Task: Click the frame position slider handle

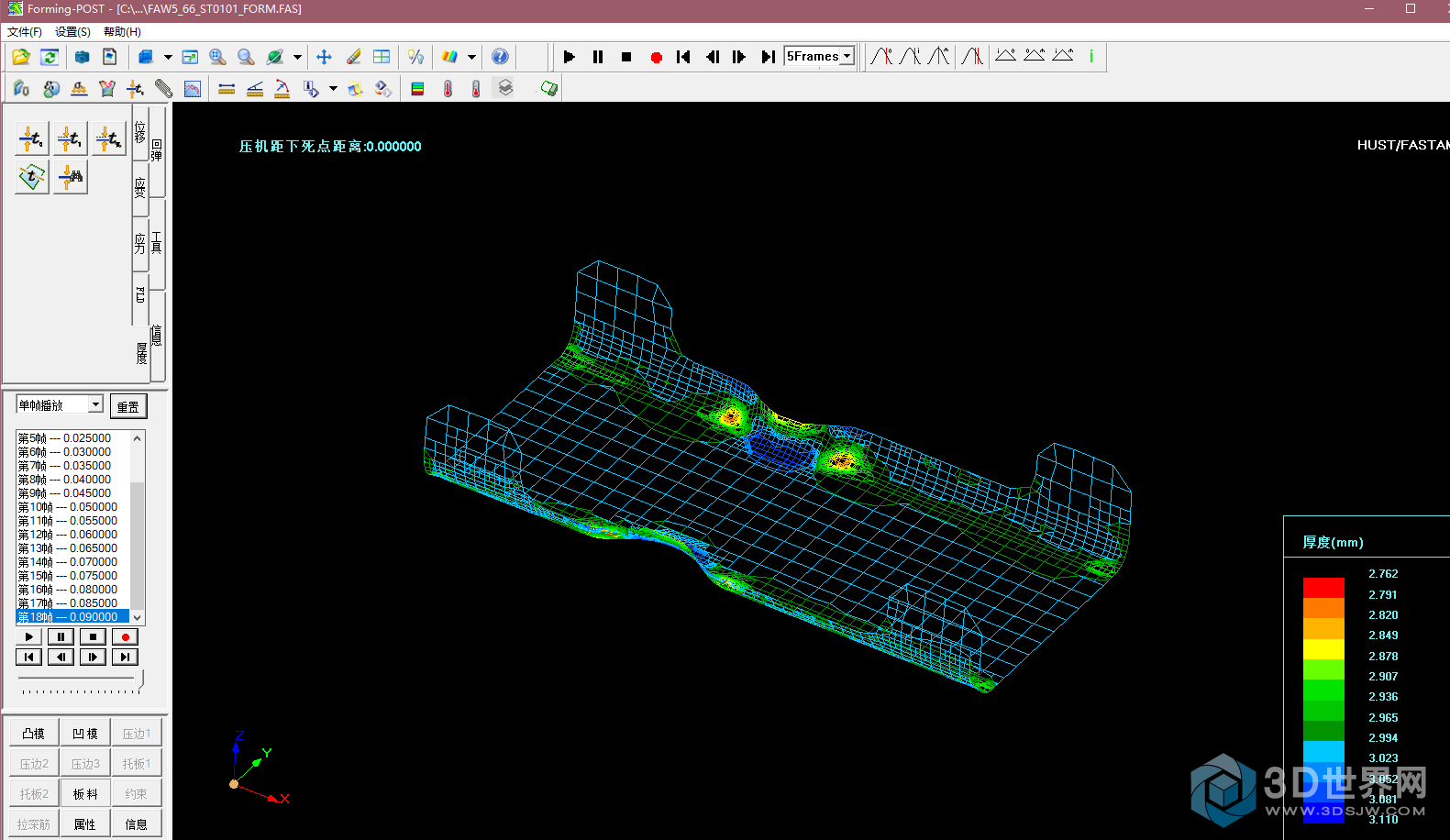Action: [139, 680]
